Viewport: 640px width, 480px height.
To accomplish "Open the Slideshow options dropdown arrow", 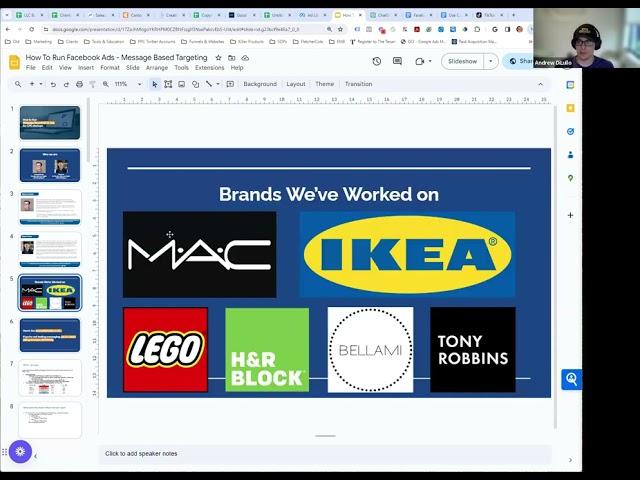I will tap(491, 61).
